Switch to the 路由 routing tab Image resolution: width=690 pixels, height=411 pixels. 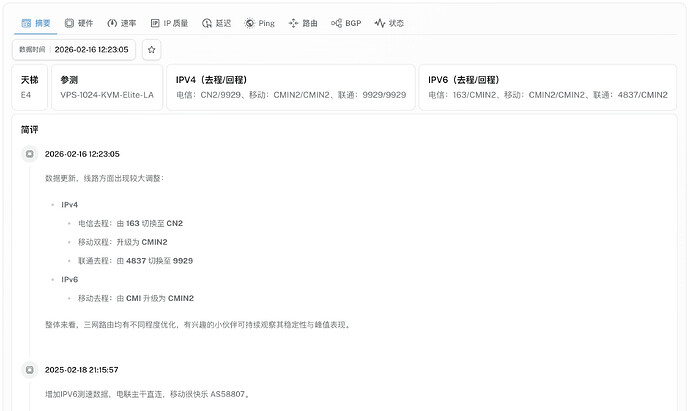point(303,23)
